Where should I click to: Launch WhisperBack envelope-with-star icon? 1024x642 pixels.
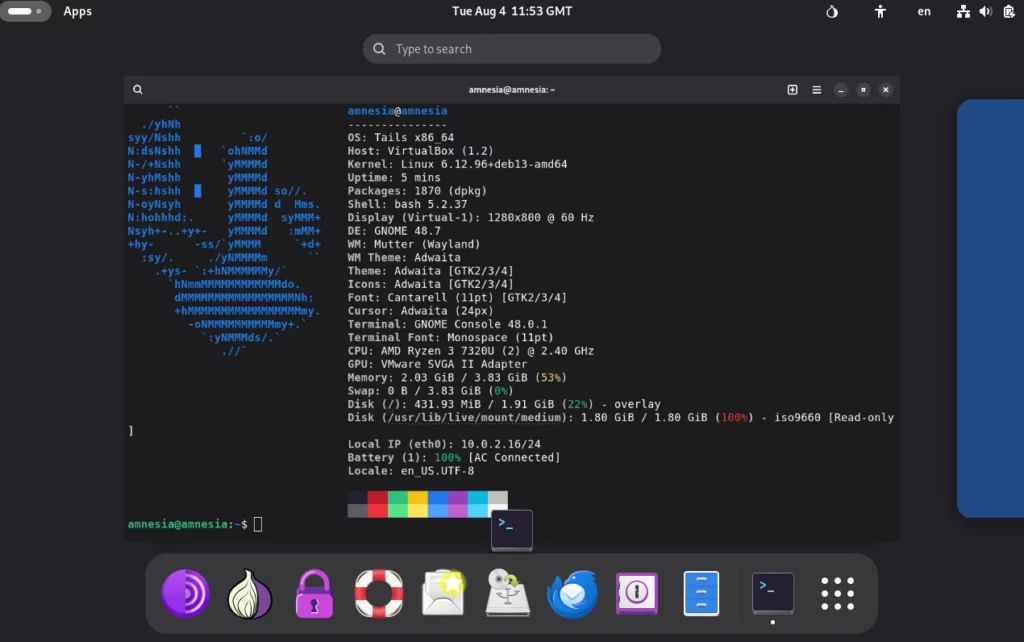click(443, 593)
